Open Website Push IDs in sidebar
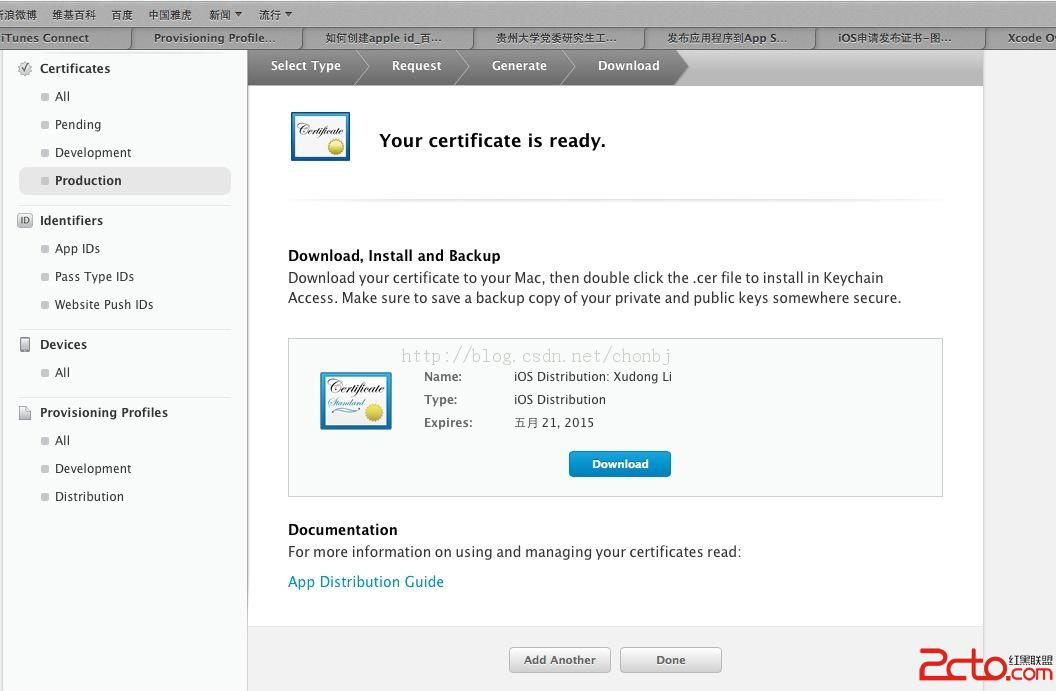This screenshot has width=1056, height=691. [104, 305]
